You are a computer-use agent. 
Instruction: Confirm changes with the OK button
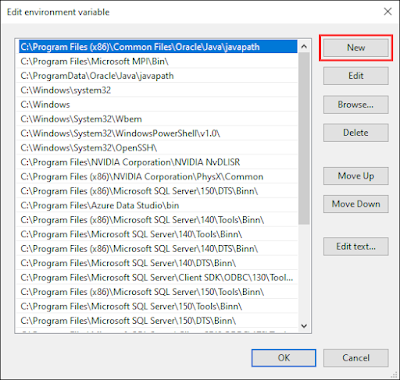[284, 358]
